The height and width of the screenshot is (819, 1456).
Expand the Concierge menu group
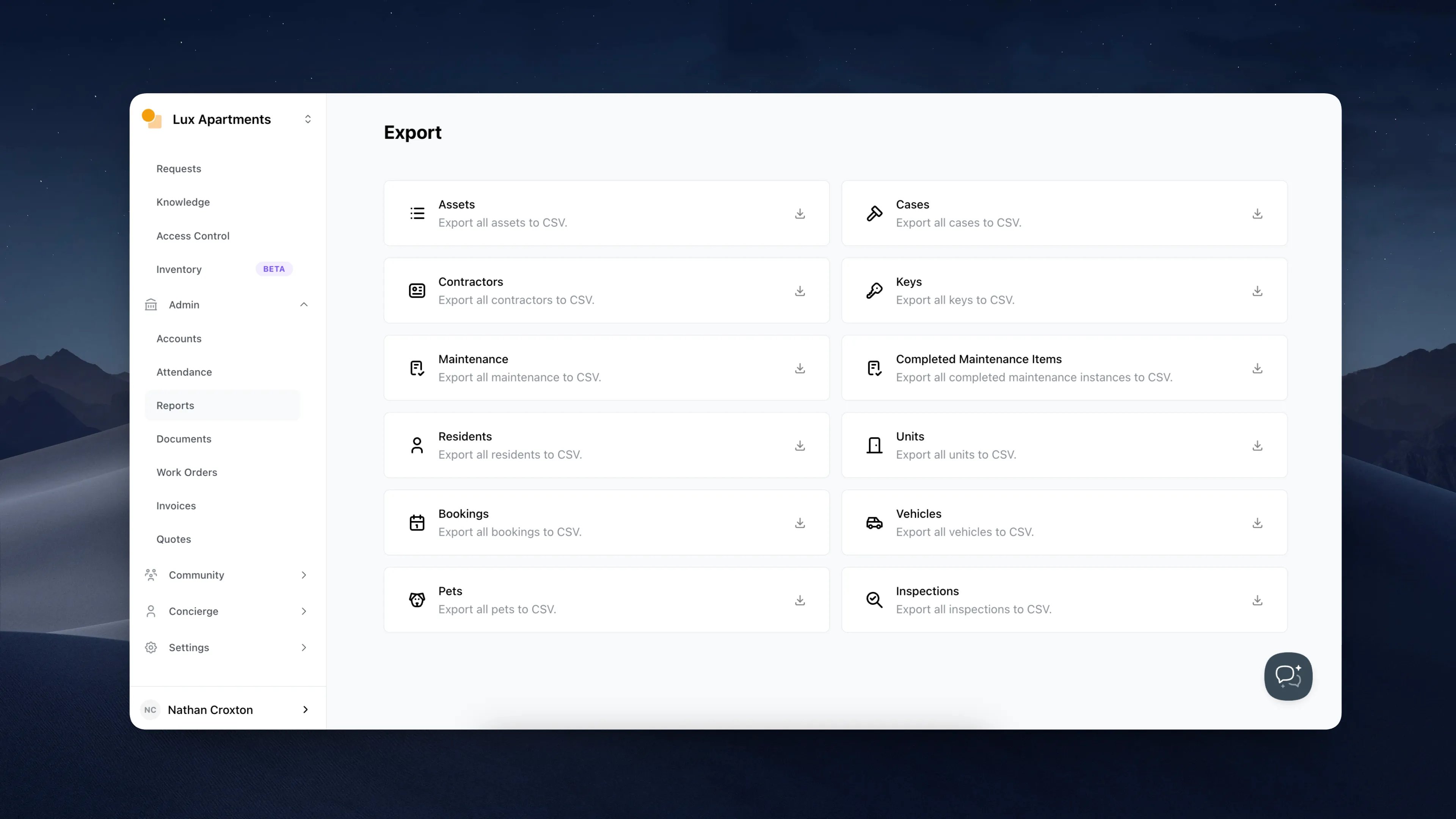303,612
